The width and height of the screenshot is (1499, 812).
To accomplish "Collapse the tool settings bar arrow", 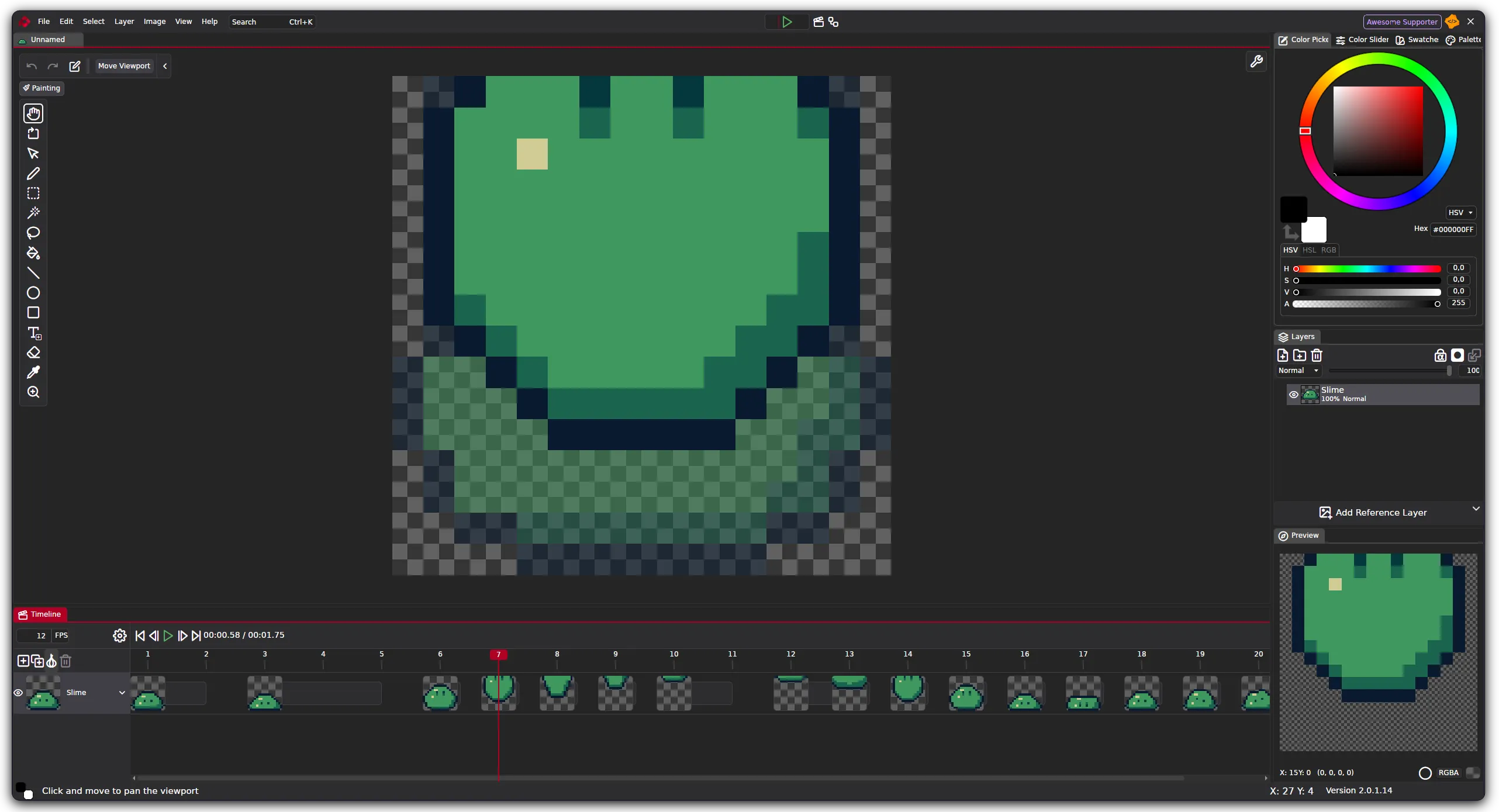I will tap(165, 66).
